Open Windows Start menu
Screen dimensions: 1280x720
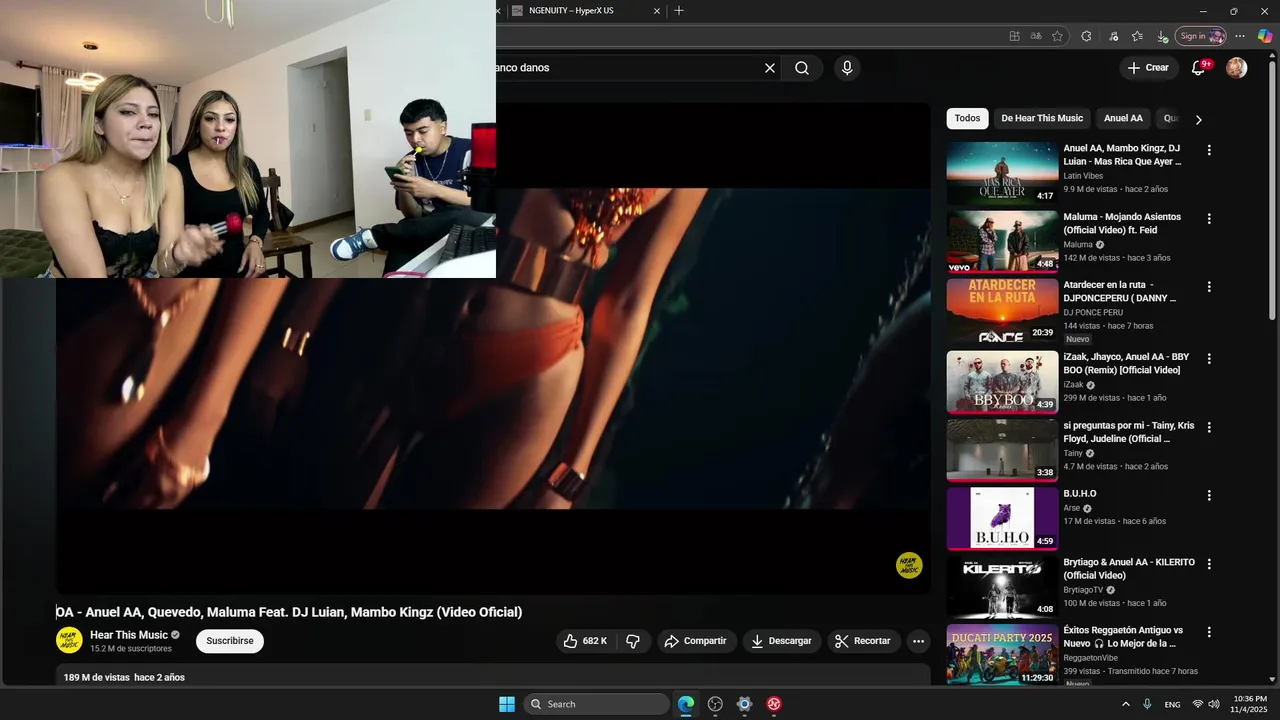pos(507,704)
